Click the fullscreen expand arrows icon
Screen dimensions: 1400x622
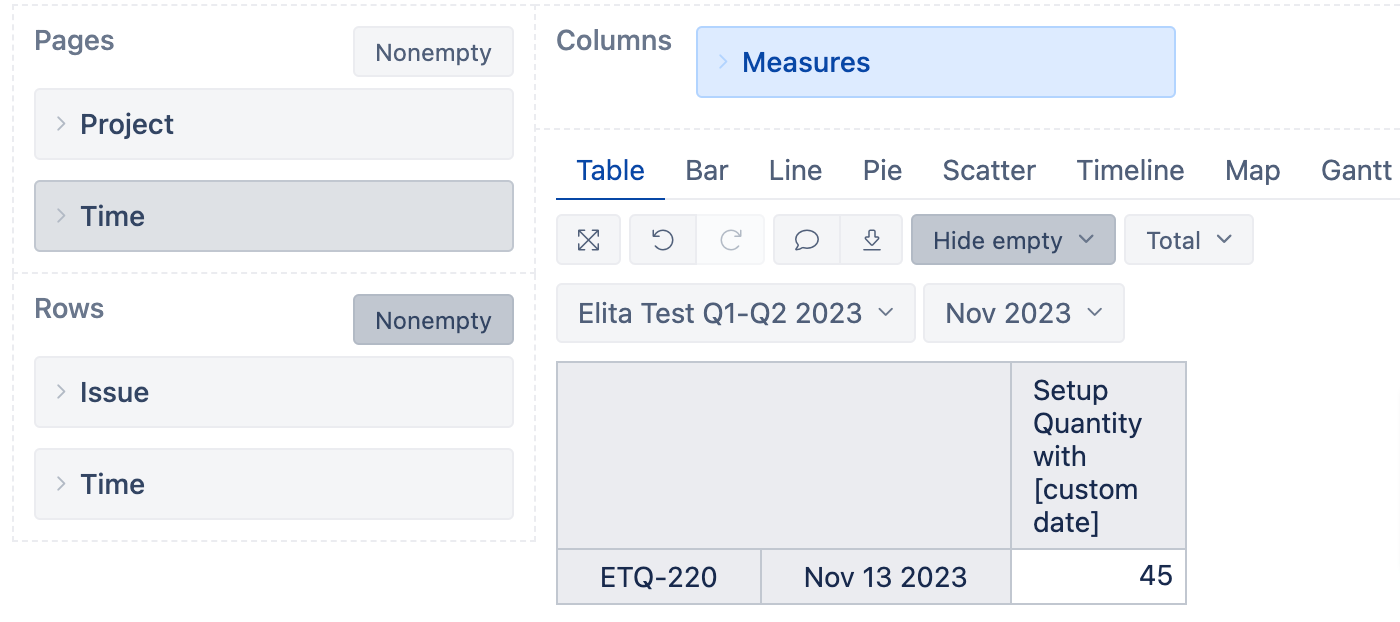pyautogui.click(x=588, y=240)
